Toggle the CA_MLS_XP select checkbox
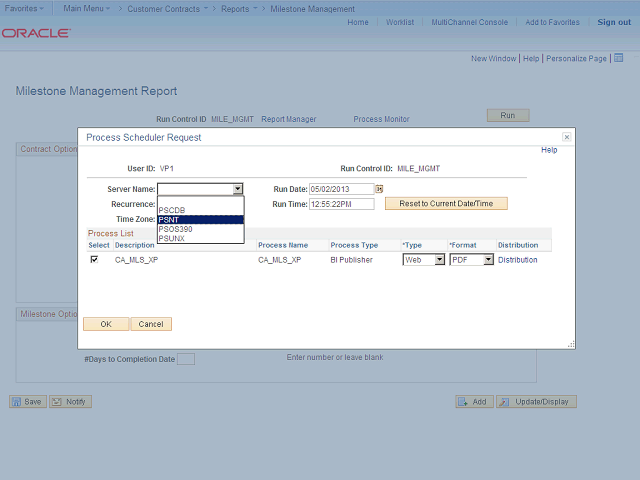 [x=95, y=260]
